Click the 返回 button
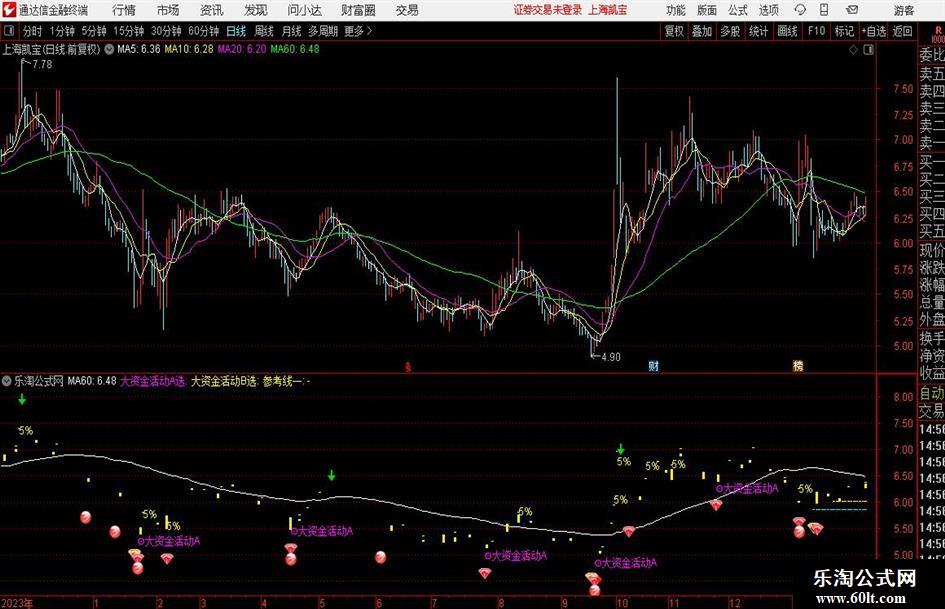945x609 pixels. [902, 31]
